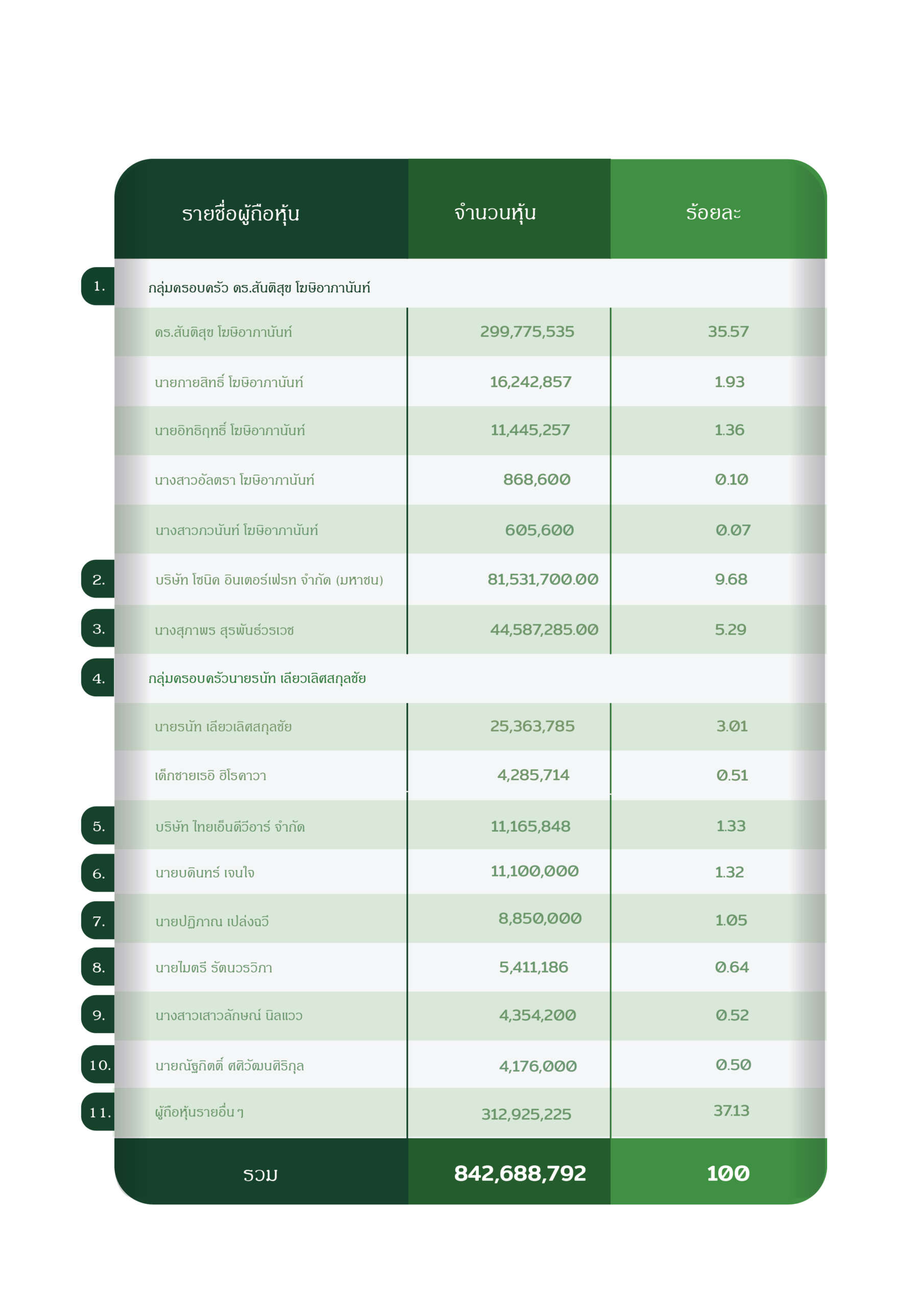Select the value 81,531,700.00

tap(543, 579)
